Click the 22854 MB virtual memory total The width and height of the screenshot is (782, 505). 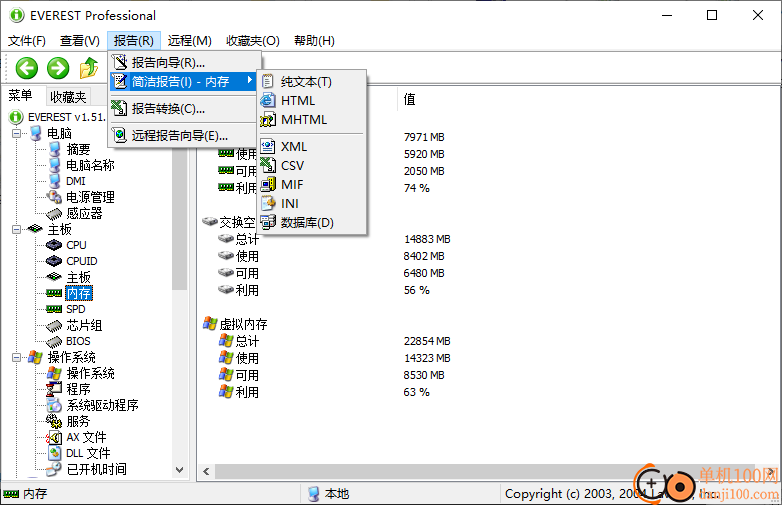427,341
